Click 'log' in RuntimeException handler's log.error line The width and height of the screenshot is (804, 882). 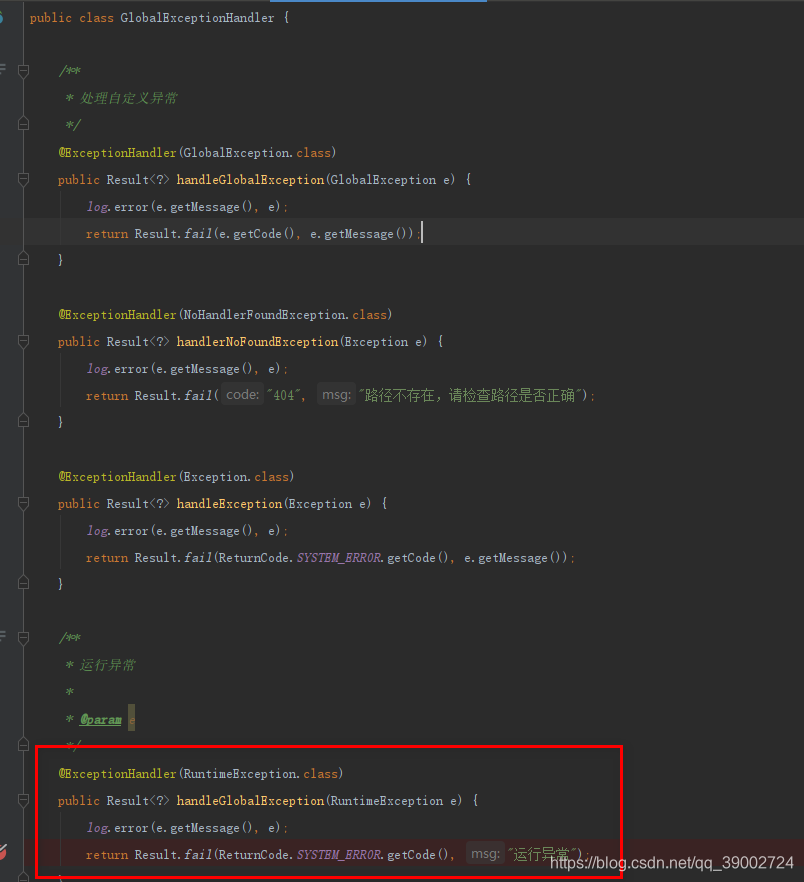coord(97,828)
